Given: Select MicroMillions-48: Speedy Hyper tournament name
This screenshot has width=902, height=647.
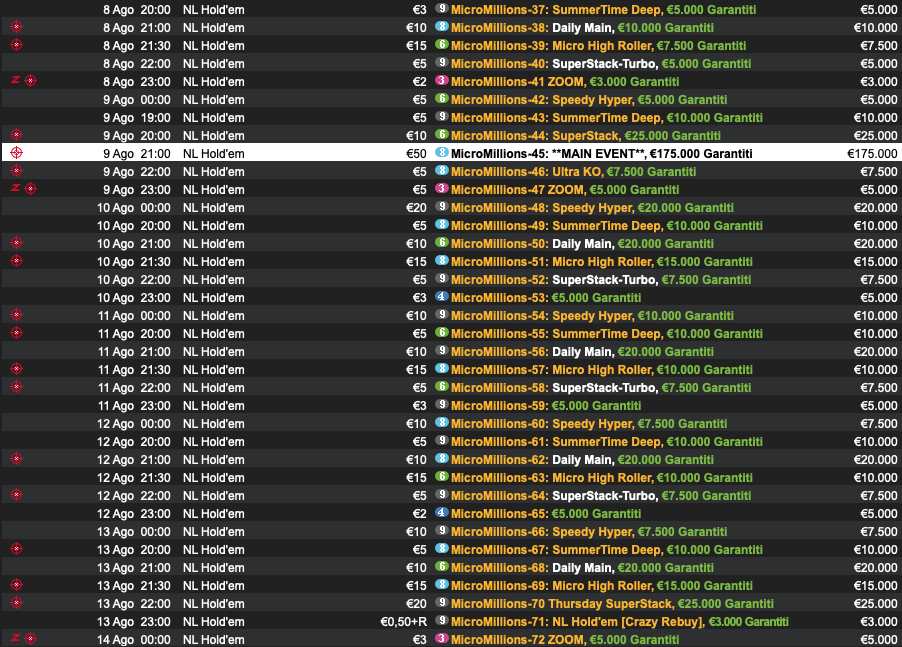Looking at the screenshot, I should click(593, 208).
